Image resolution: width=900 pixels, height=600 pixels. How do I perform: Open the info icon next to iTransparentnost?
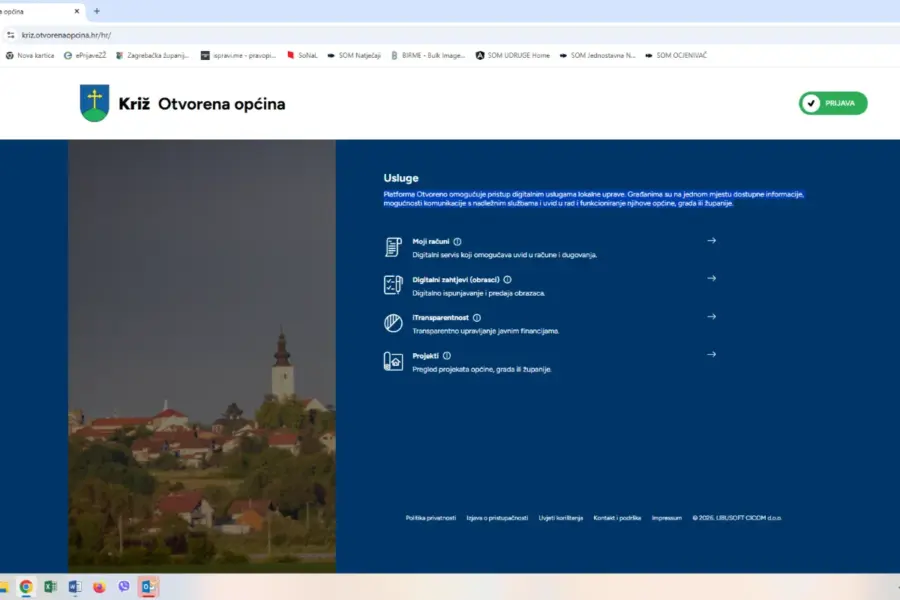476,317
